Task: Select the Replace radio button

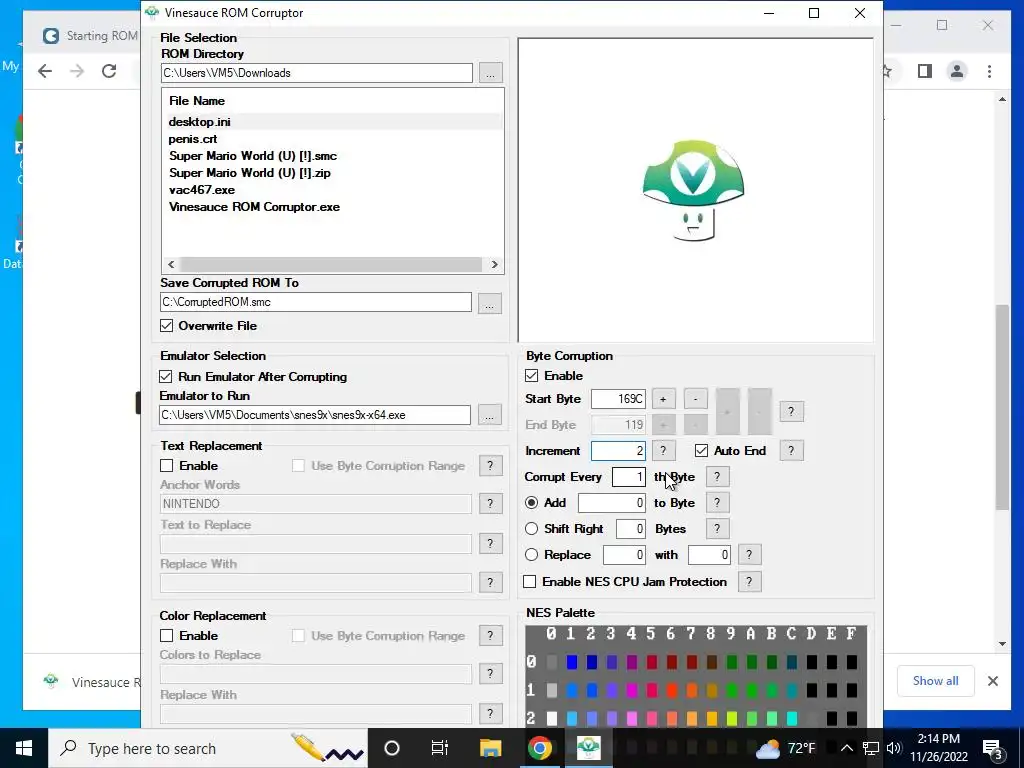Action: click(x=532, y=554)
